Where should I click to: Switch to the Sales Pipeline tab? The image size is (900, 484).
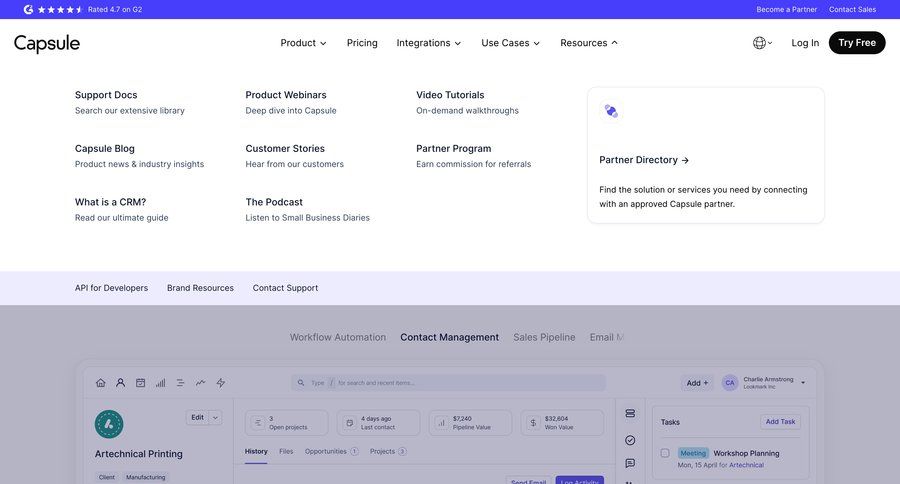pos(544,337)
